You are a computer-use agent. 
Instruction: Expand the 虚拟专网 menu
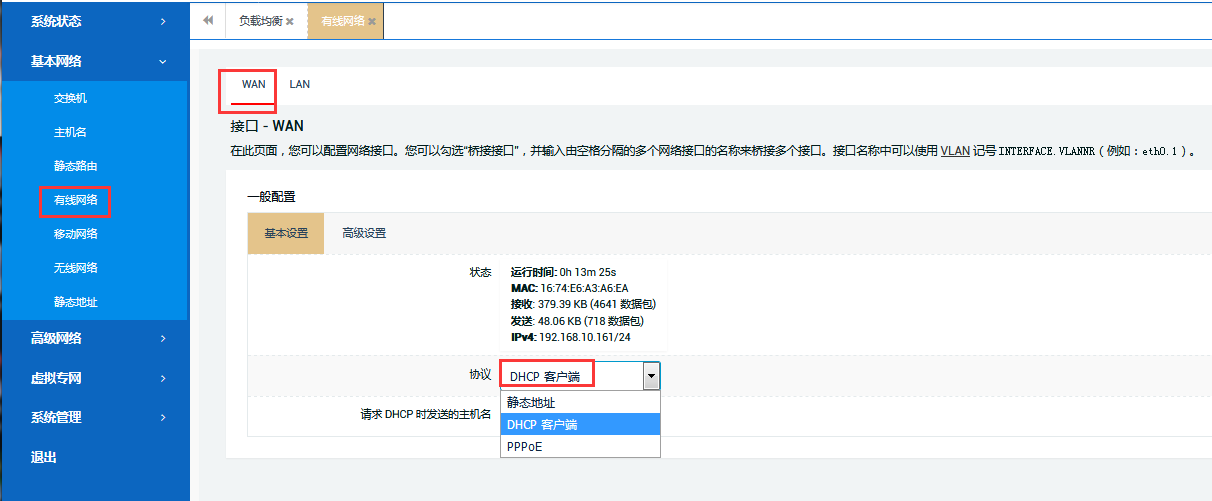coord(94,378)
